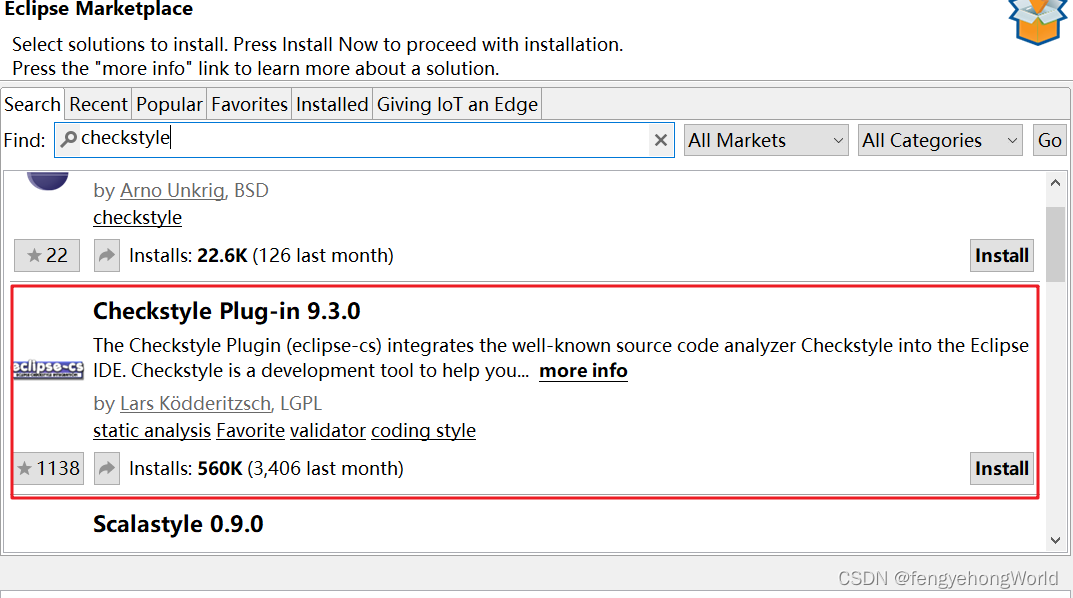Open the Installed tab
The height and width of the screenshot is (598, 1073).
tap(332, 105)
